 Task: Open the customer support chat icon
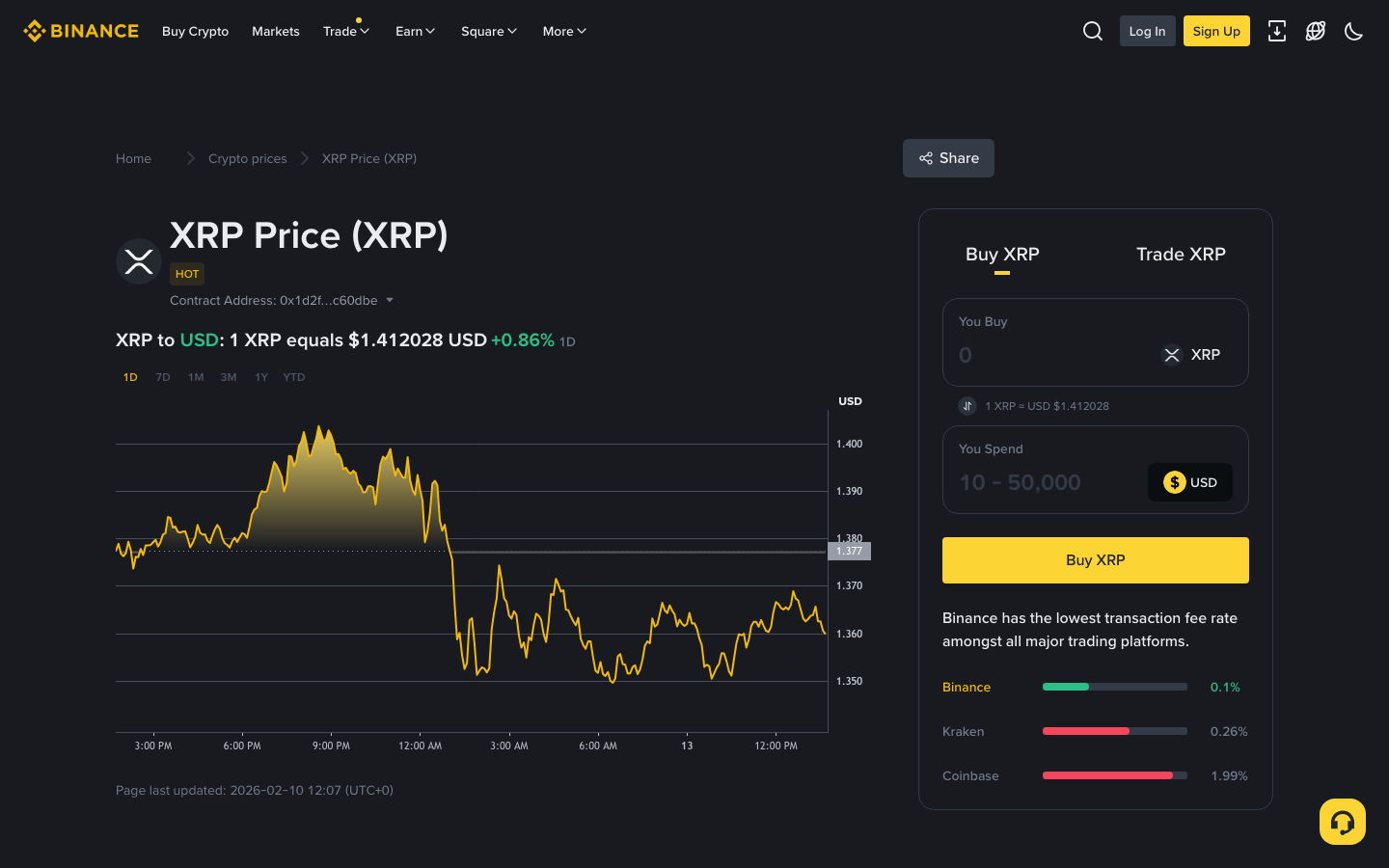1342,821
